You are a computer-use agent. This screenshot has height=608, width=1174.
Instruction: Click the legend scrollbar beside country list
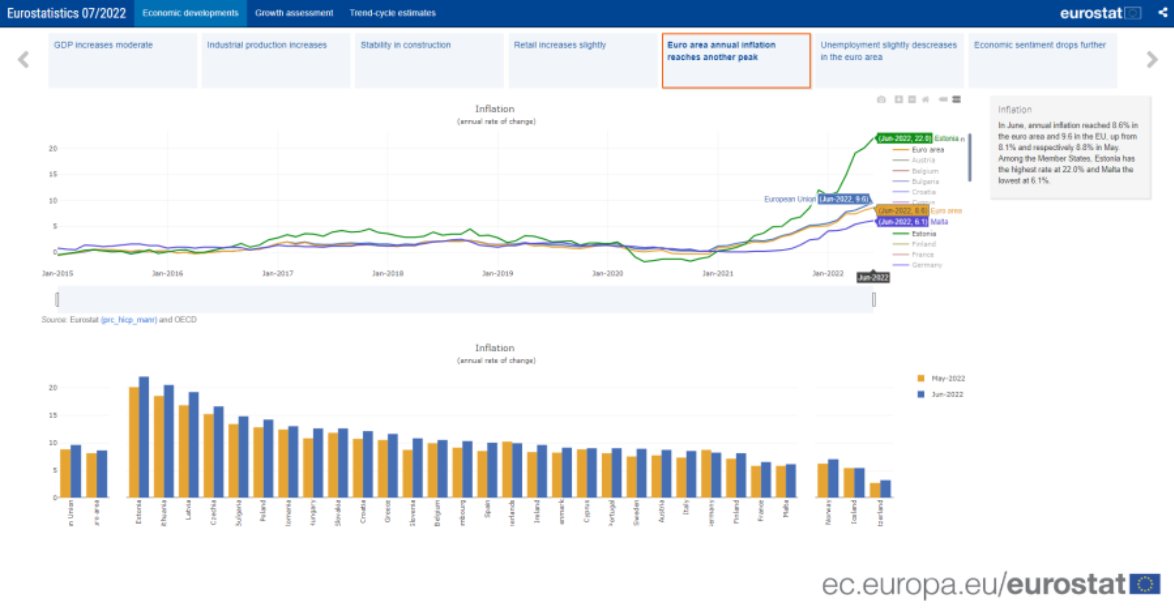[970, 157]
